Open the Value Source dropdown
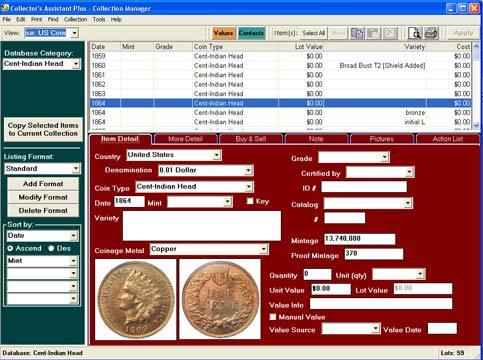This screenshot has width=483, height=360. [375, 329]
